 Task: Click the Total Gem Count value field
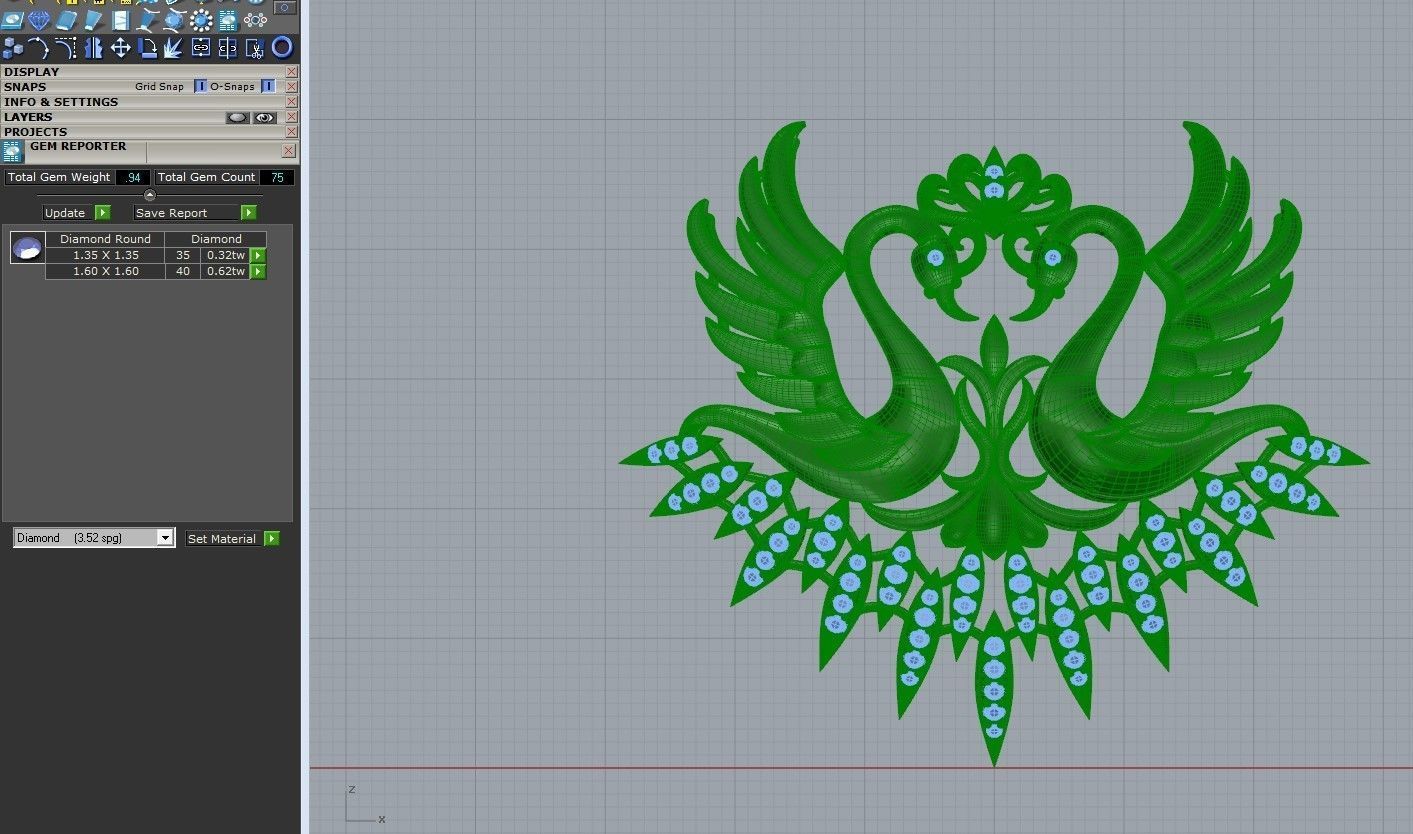[x=277, y=177]
